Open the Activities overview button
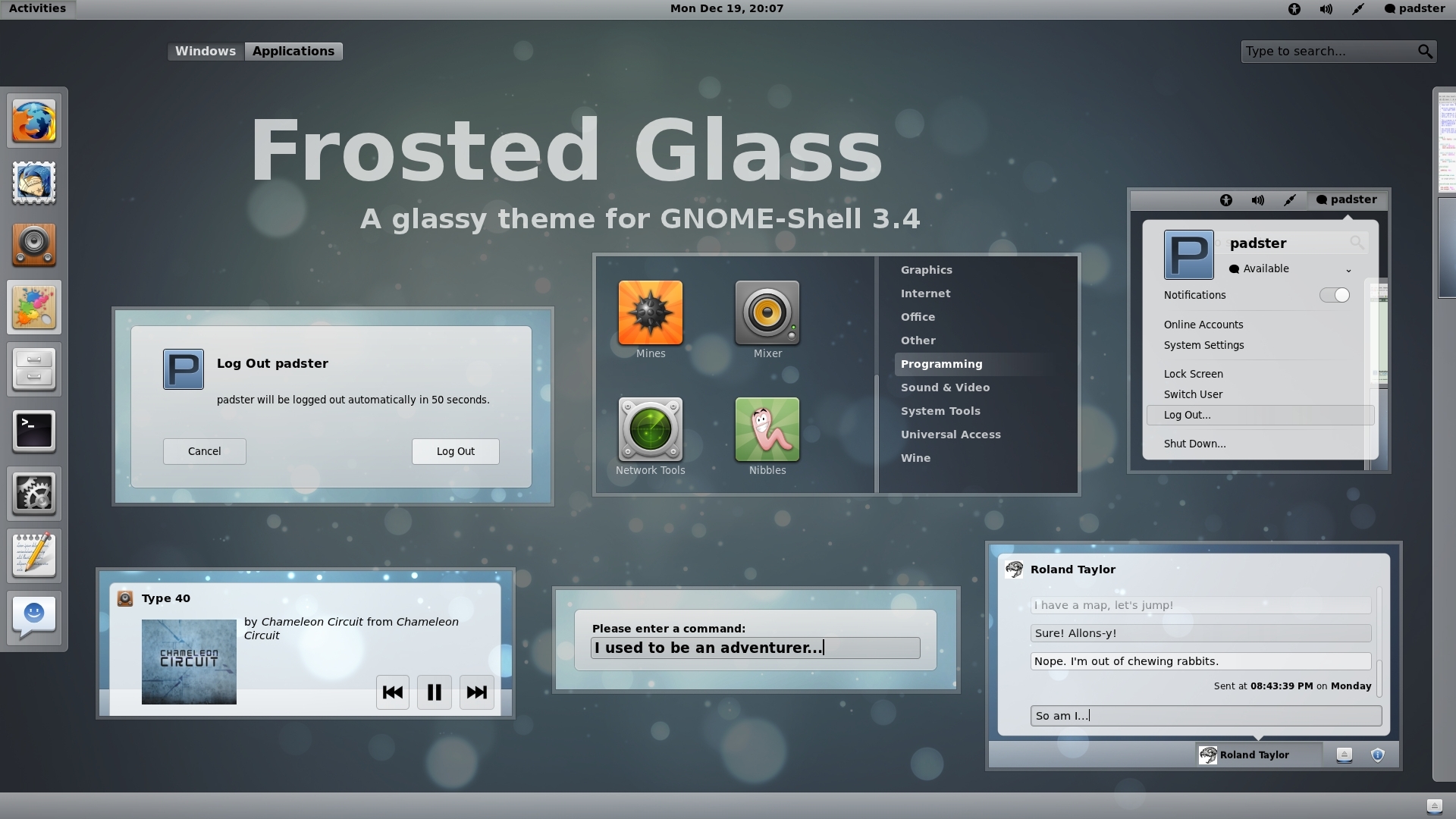 click(37, 9)
